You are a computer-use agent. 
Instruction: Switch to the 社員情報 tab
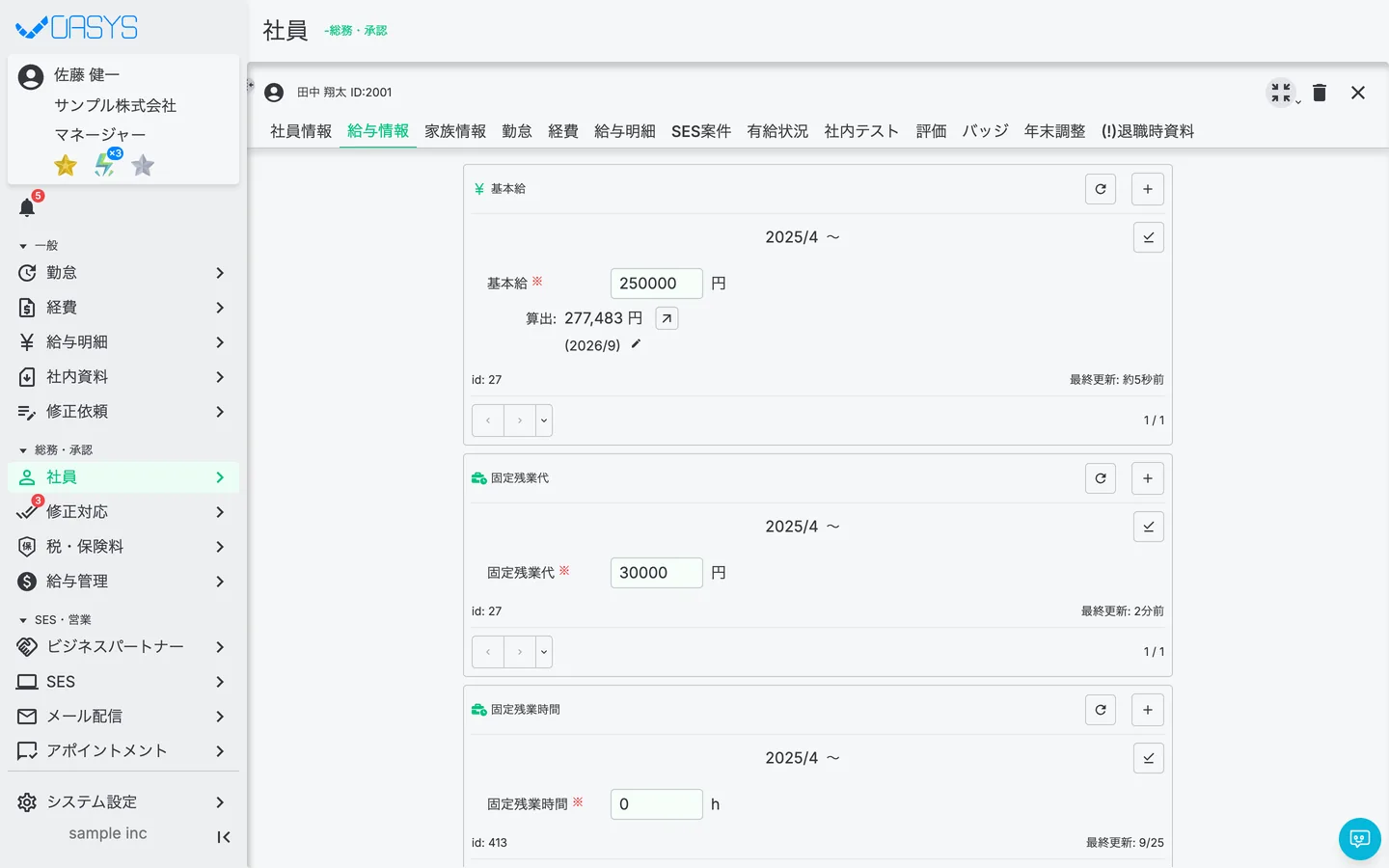[301, 131]
